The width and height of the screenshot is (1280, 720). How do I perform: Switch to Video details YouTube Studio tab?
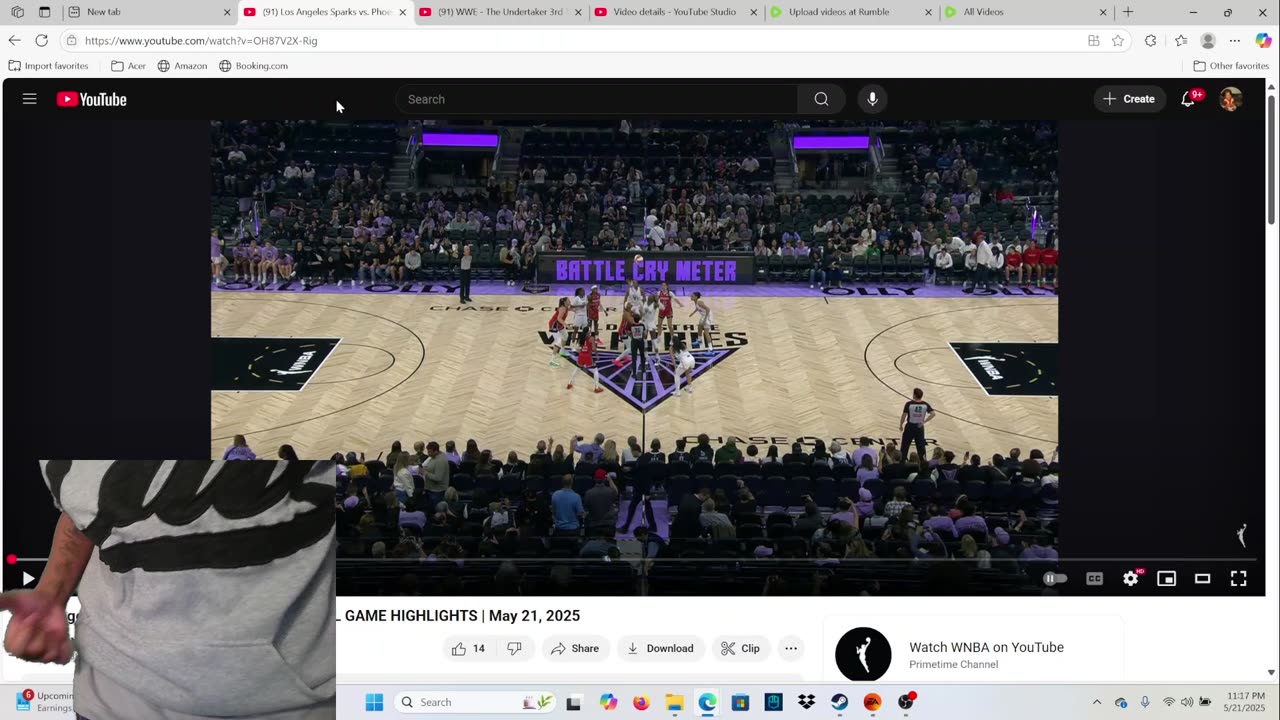675,12
